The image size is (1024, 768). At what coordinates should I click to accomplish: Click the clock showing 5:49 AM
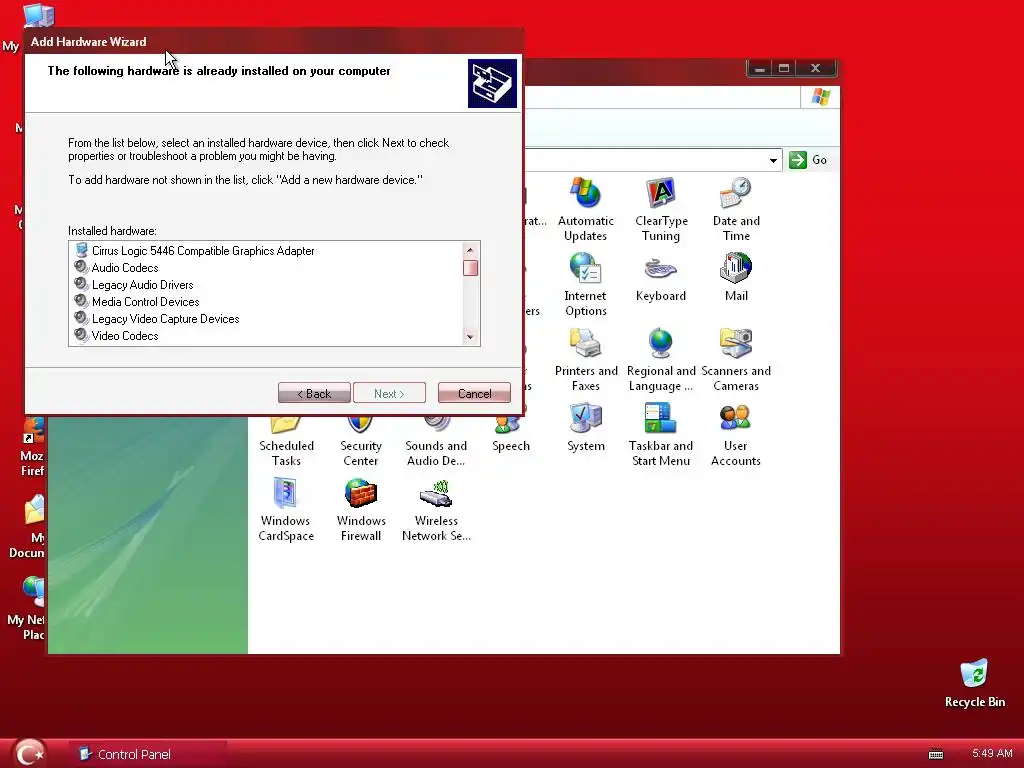tap(992, 753)
